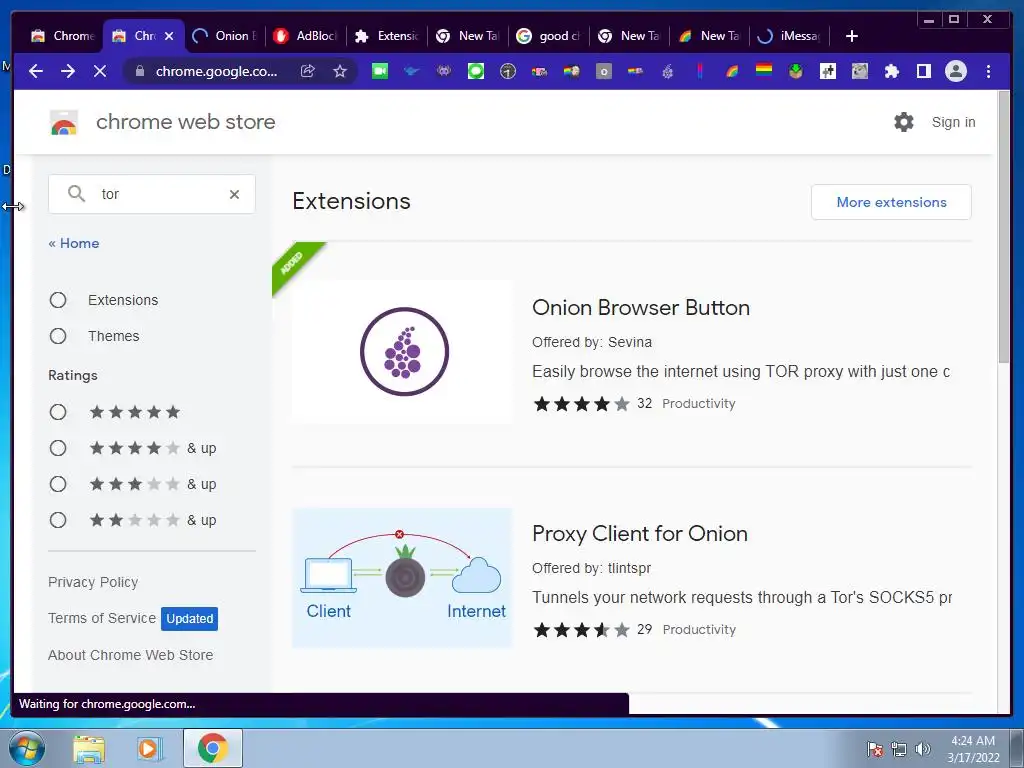Click the page vertical scrollbar thumb
1024x768 pixels.
click(1004, 227)
